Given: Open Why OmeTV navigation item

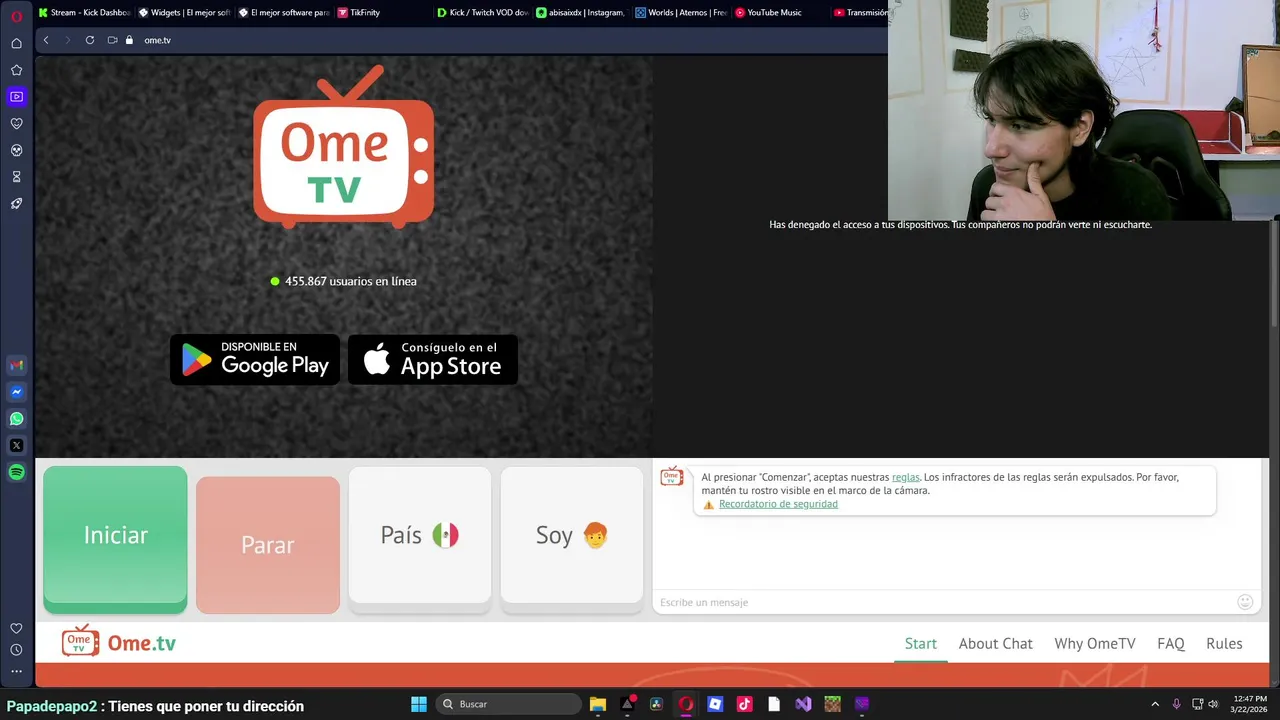Looking at the screenshot, I should (x=1095, y=644).
